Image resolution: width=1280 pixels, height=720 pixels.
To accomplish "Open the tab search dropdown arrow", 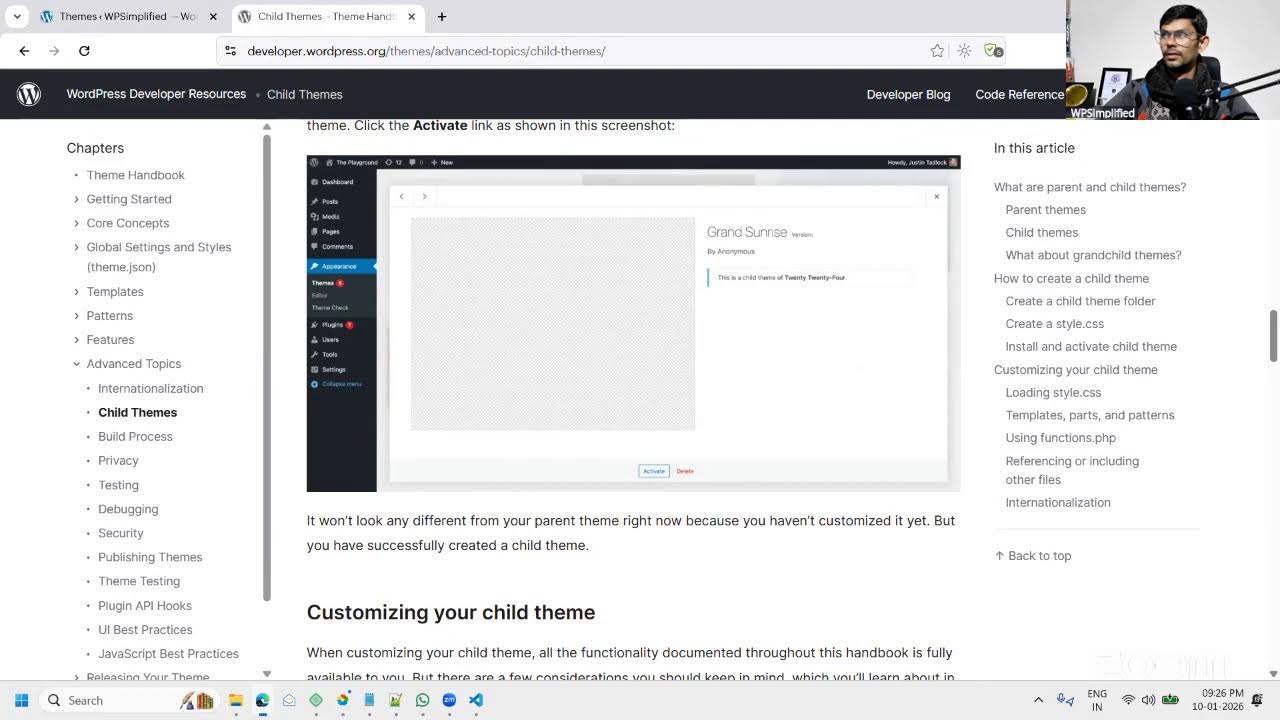I will [17, 16].
